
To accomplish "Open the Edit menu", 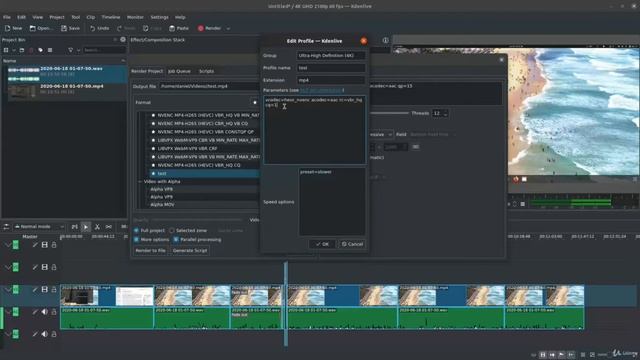I will (21, 17).
